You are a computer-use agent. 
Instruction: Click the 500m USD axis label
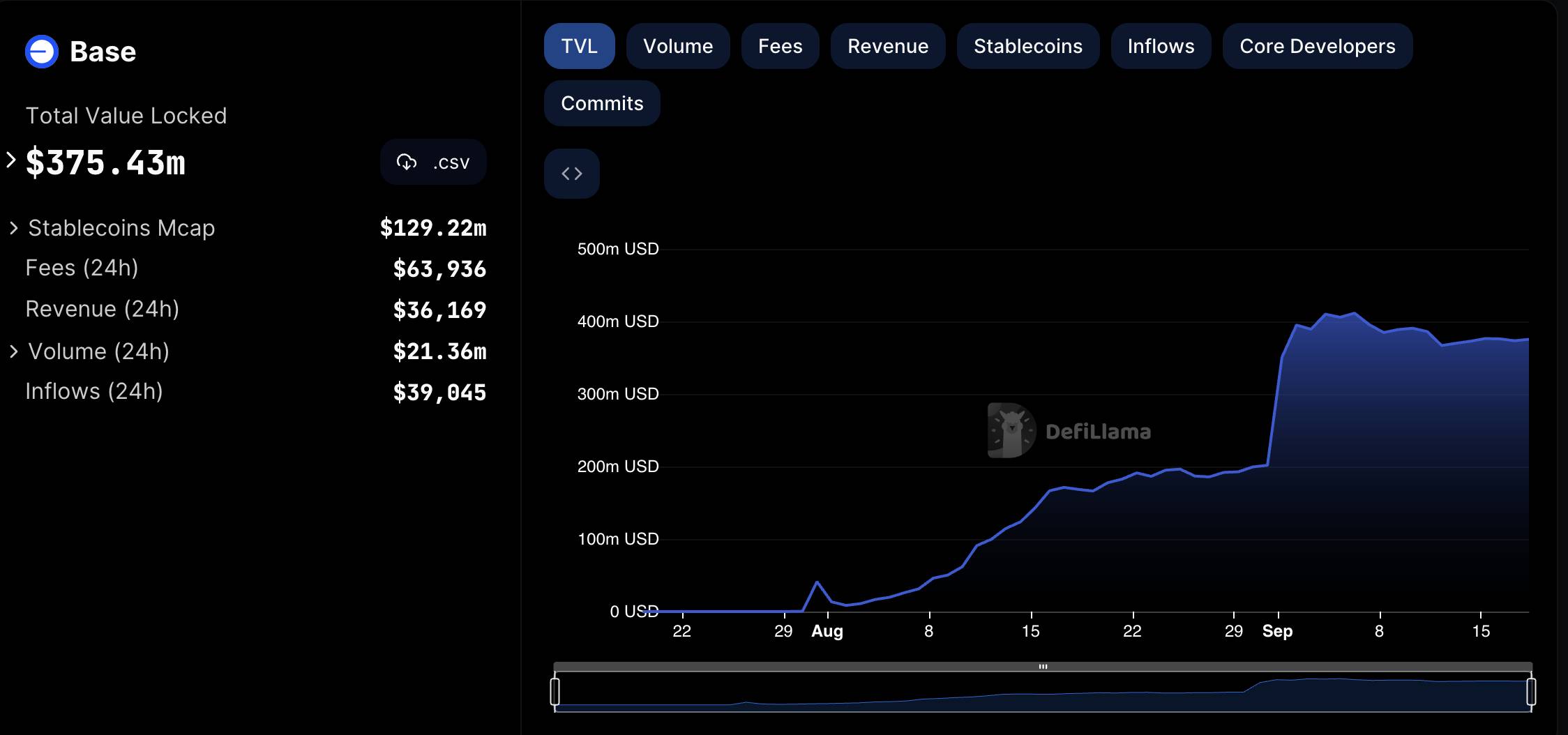pos(618,249)
